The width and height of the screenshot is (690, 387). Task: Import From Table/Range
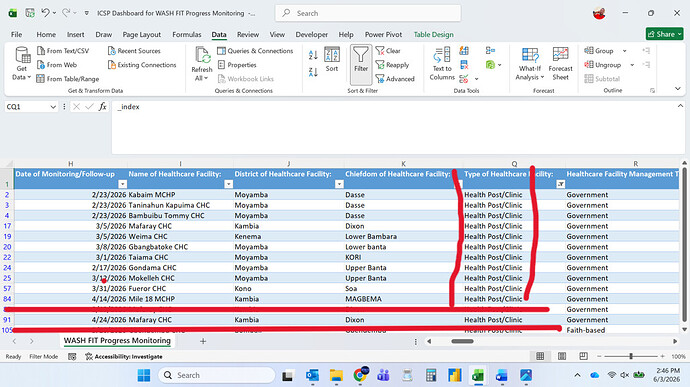[x=67, y=79]
